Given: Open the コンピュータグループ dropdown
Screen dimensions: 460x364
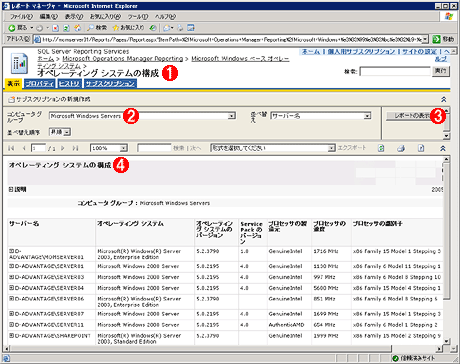Looking at the screenshot, I should 232,116.
